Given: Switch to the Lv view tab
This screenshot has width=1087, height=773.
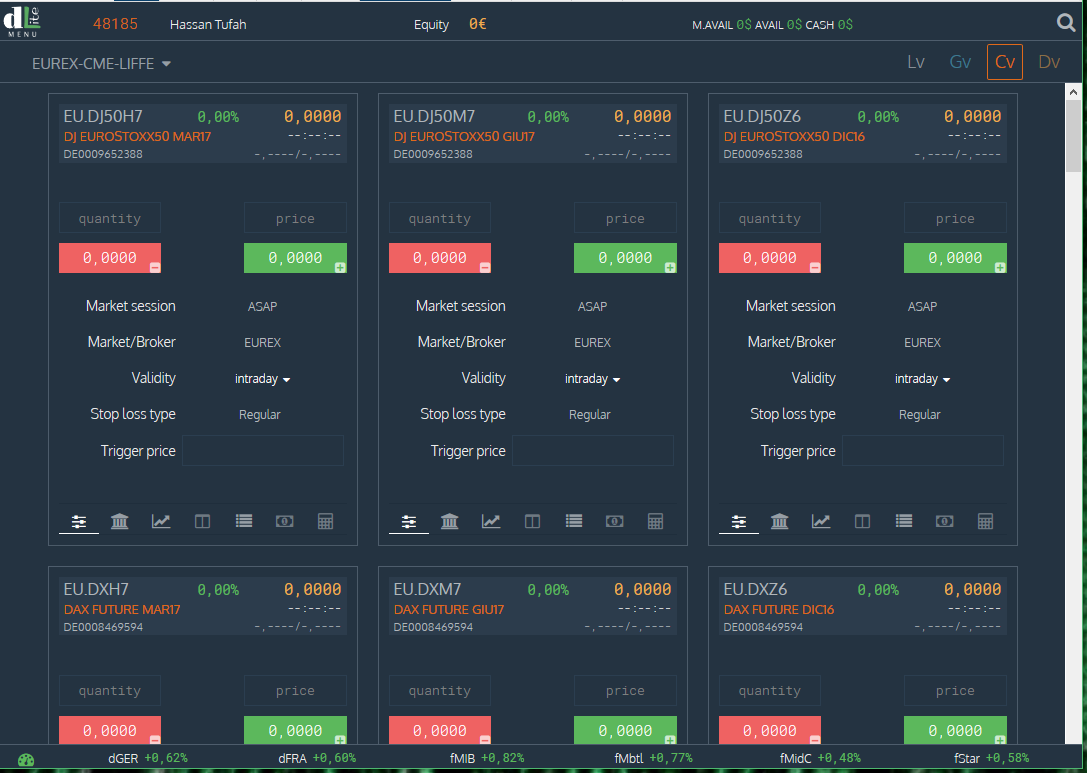Looking at the screenshot, I should pos(916,62).
